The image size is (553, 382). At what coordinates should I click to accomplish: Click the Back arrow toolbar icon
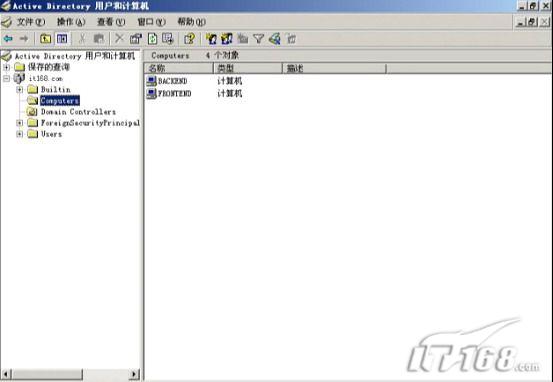(8, 38)
